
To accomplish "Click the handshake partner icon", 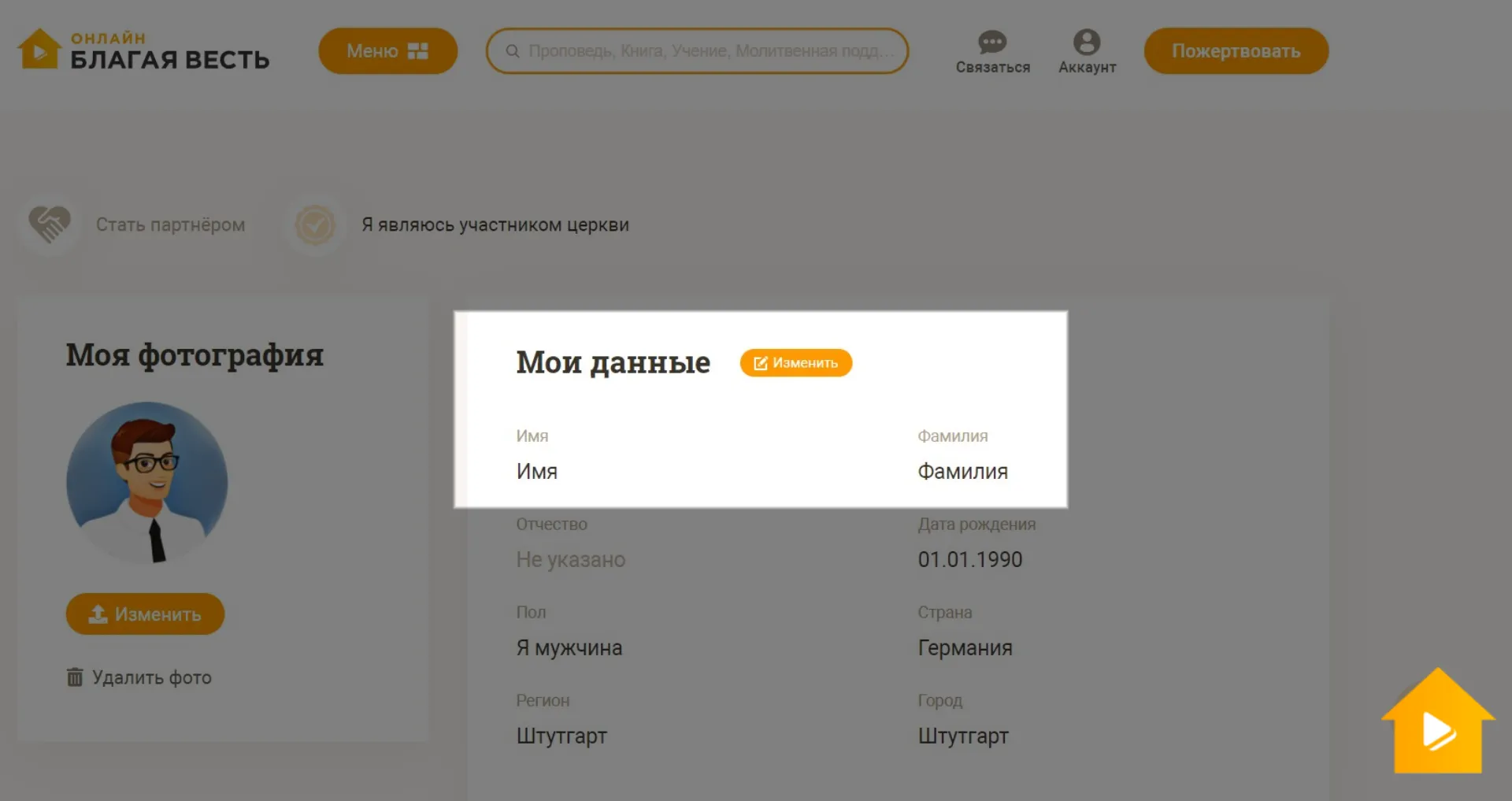I will point(50,224).
